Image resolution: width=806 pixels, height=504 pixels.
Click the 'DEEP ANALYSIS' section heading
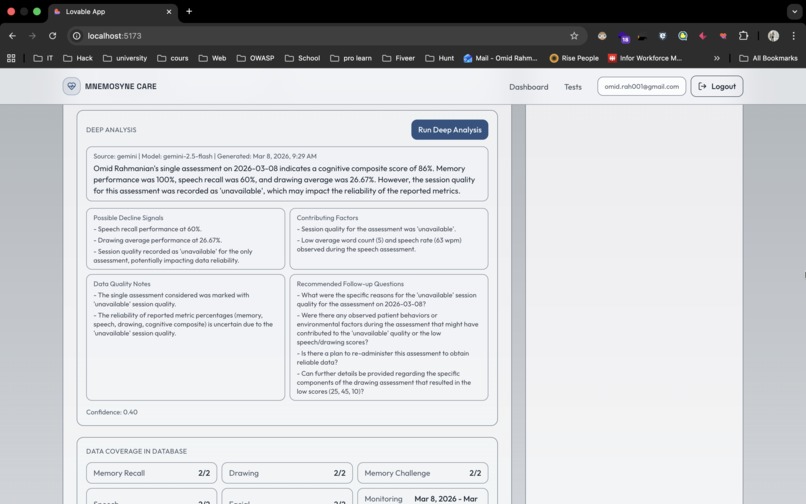coord(111,130)
